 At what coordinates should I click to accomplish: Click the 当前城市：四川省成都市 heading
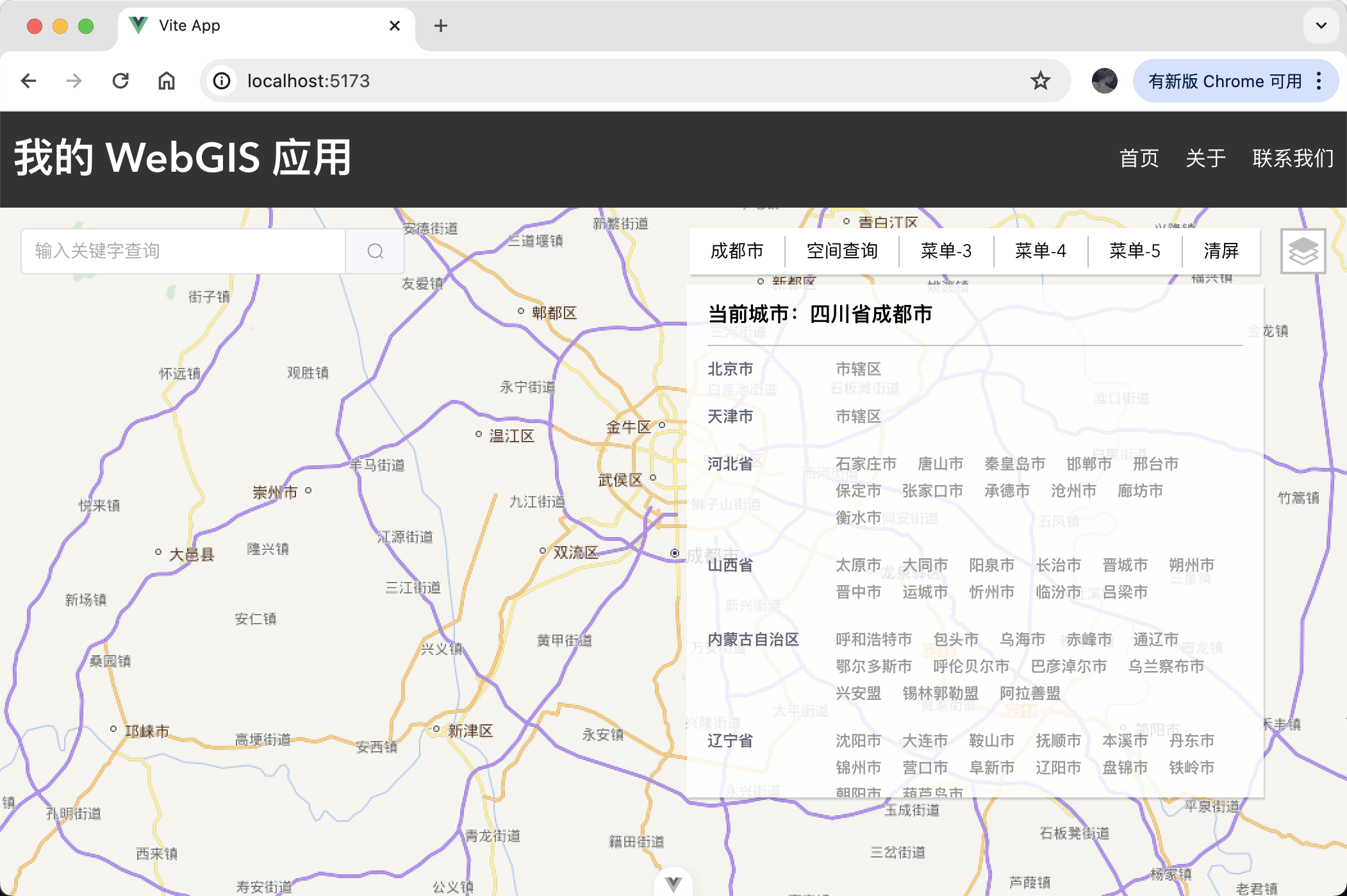click(820, 314)
